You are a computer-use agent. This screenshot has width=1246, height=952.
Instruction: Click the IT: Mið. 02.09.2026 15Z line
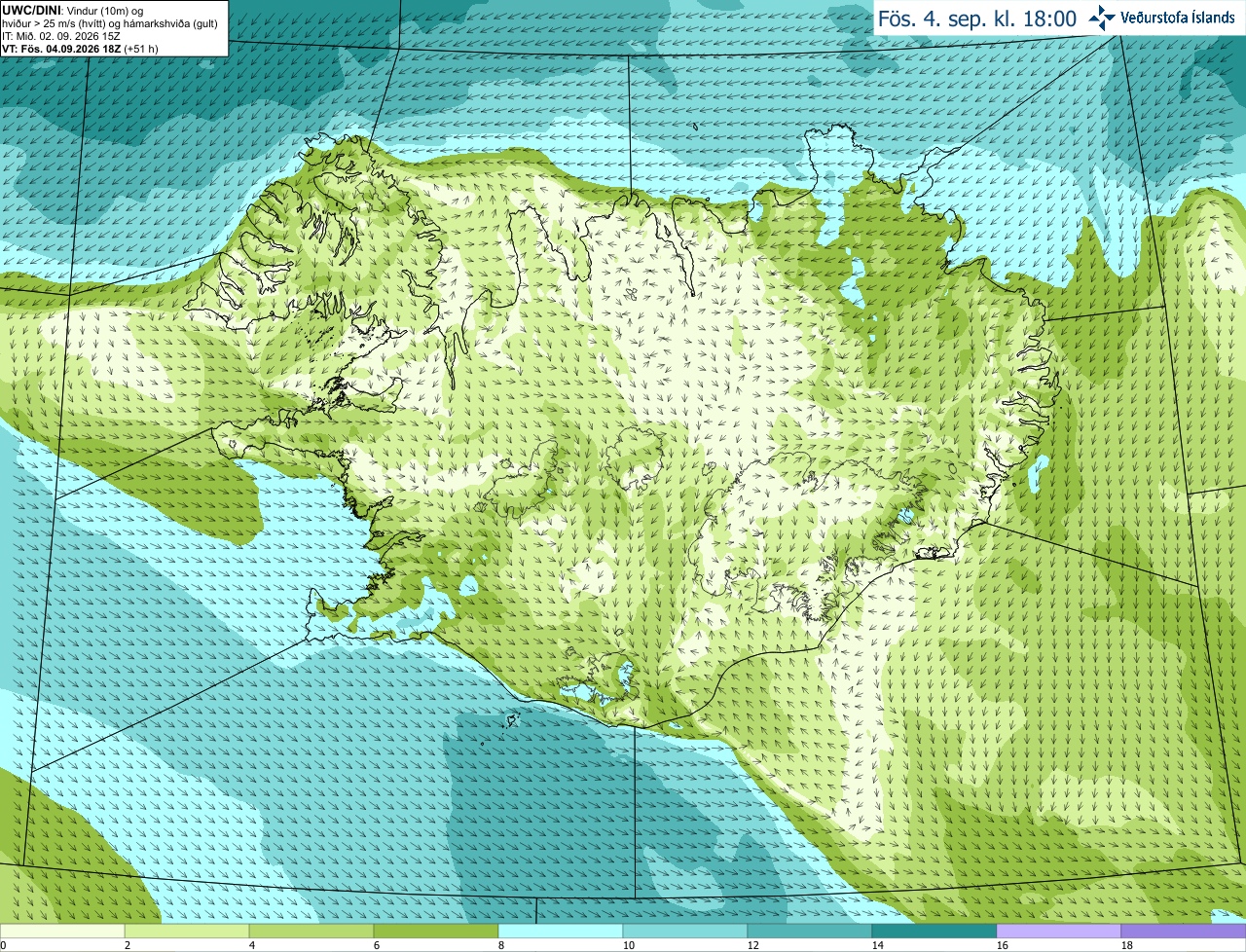pos(61,36)
